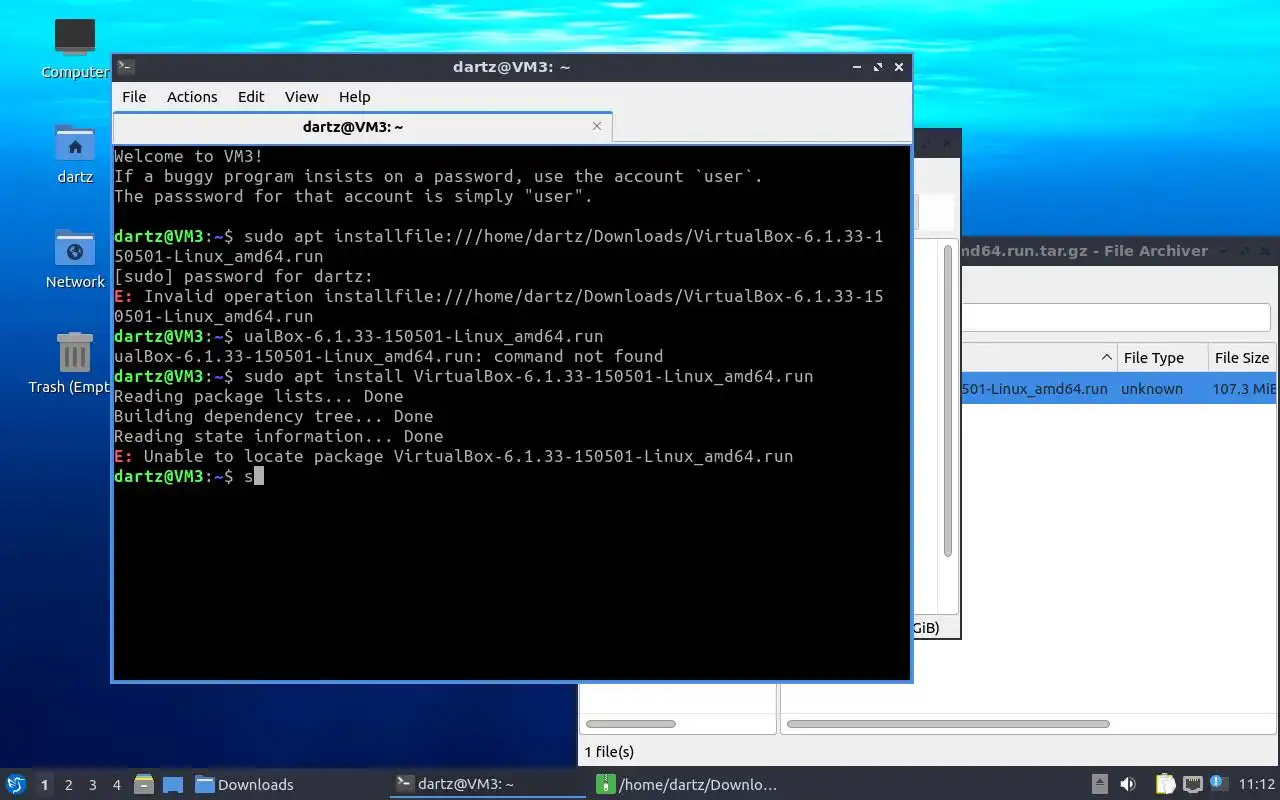
Task: Switch to workspace 3 in the panel
Action: coord(93,785)
